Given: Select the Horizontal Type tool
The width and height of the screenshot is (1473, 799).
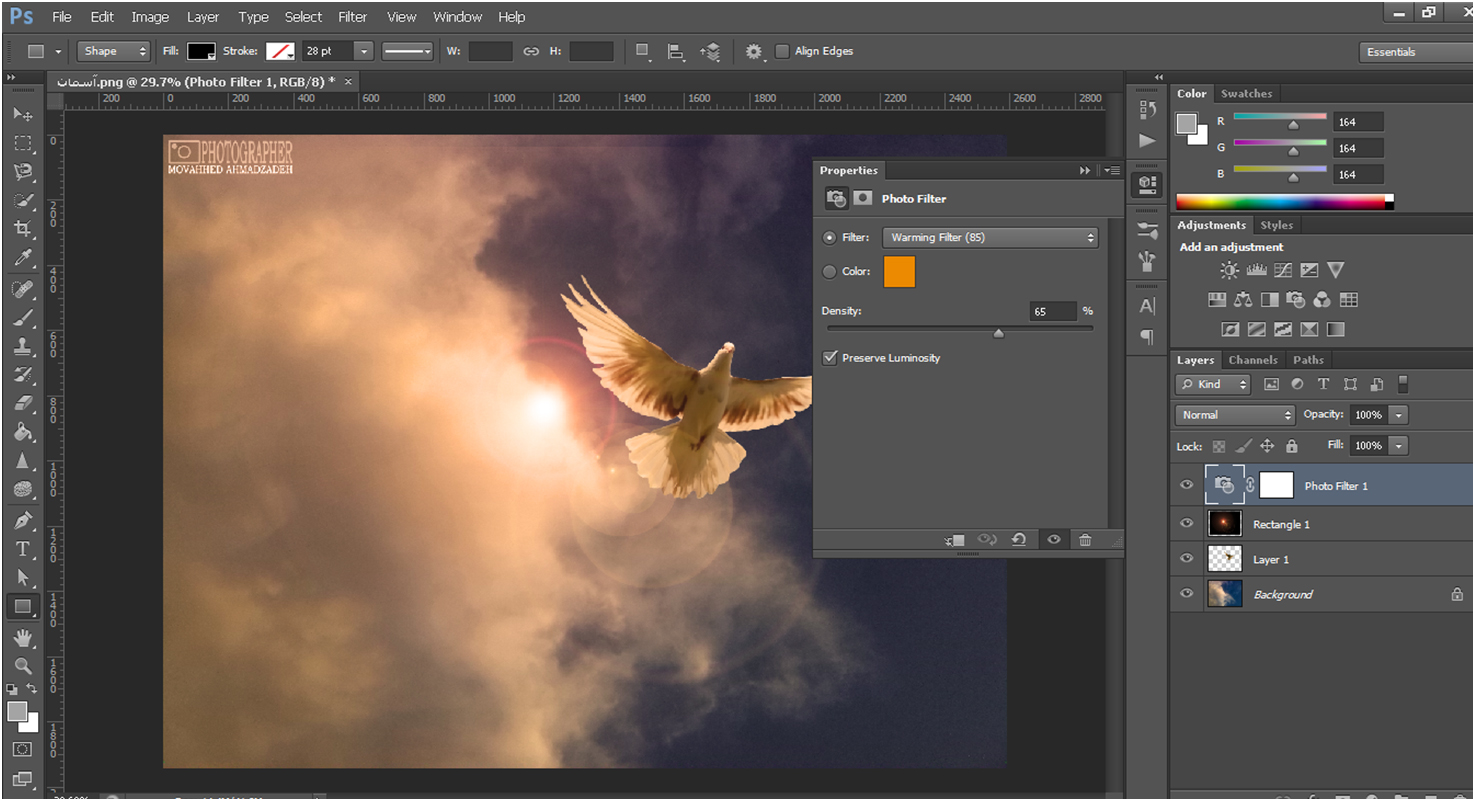Looking at the screenshot, I should click(22, 549).
